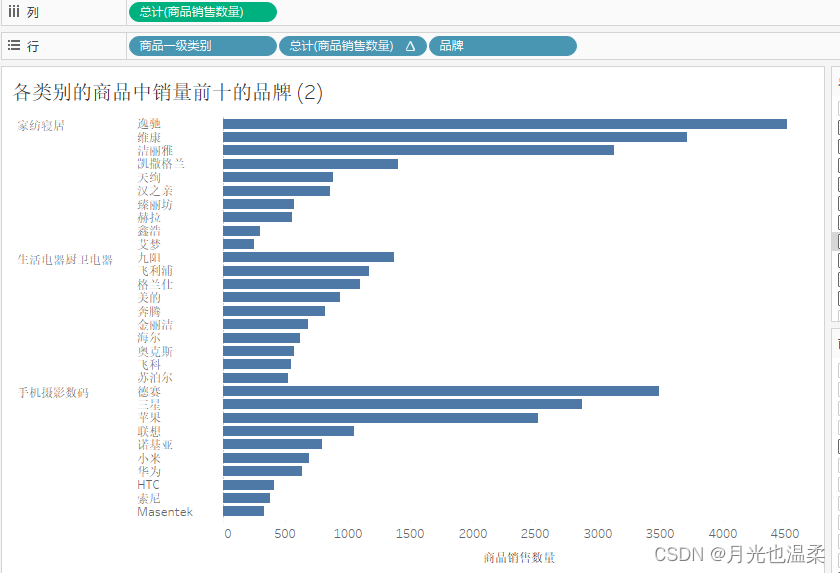
Task: Click the 逸驰 brand label
Action: [x=149, y=124]
